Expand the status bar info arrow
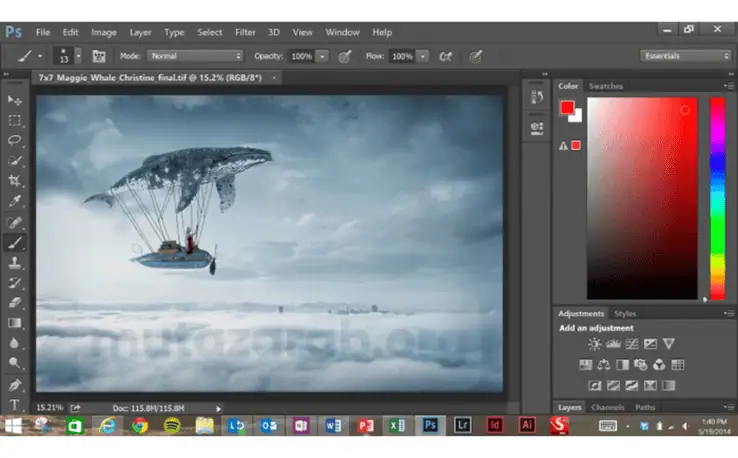This screenshot has height=458, width=738. [218, 409]
